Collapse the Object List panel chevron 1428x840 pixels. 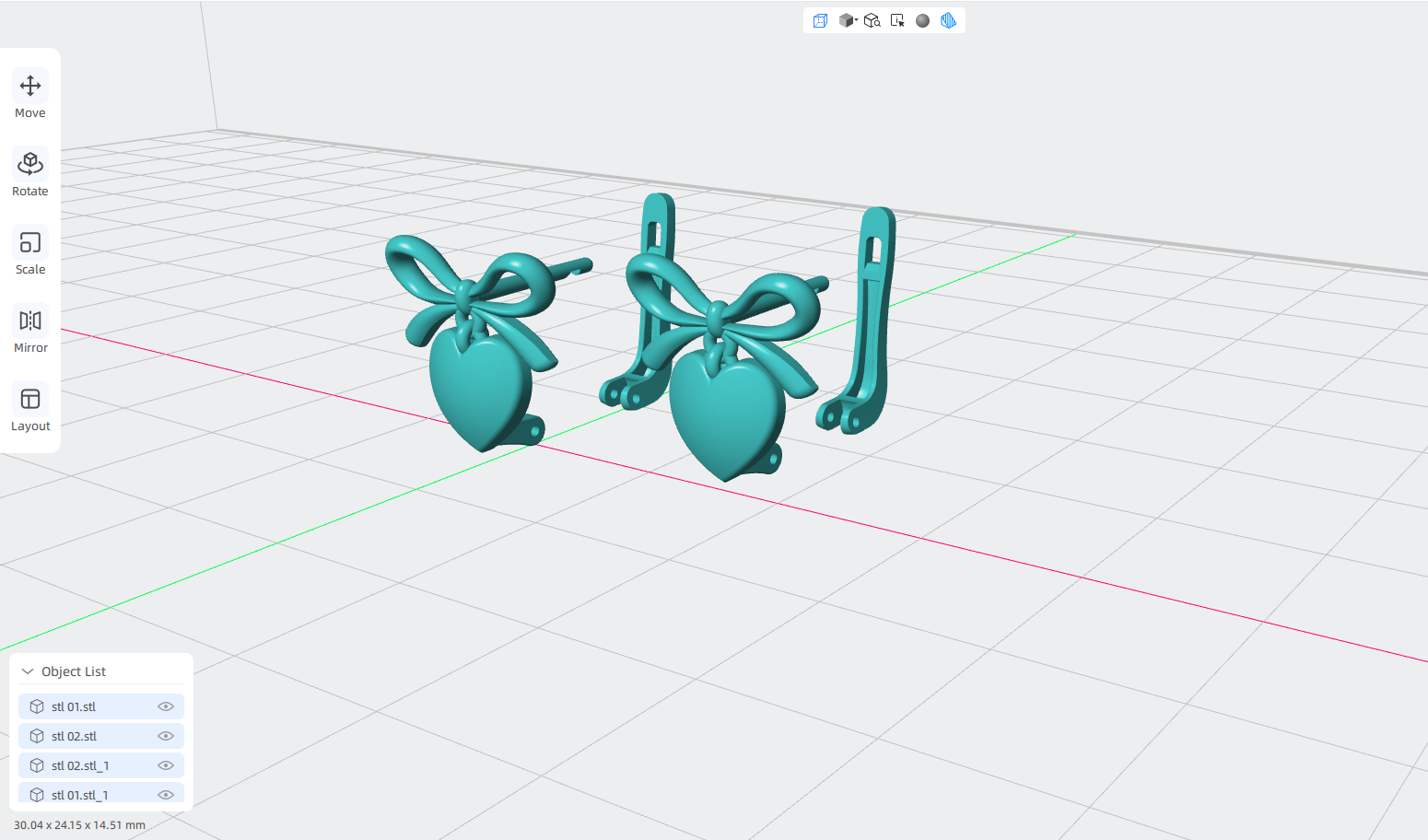coord(28,671)
